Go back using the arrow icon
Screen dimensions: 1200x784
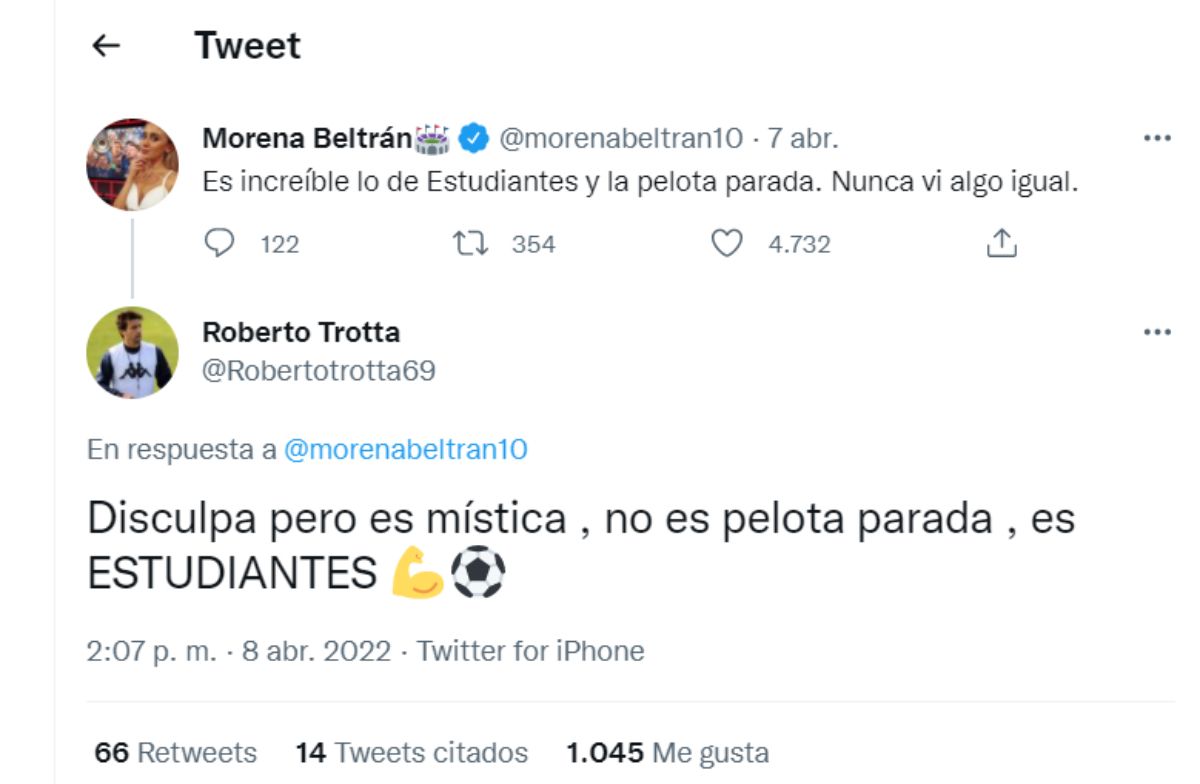(x=104, y=45)
